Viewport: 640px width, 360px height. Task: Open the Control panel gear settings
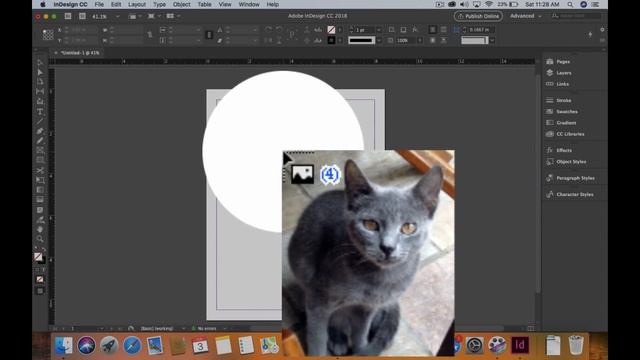pos(602,30)
